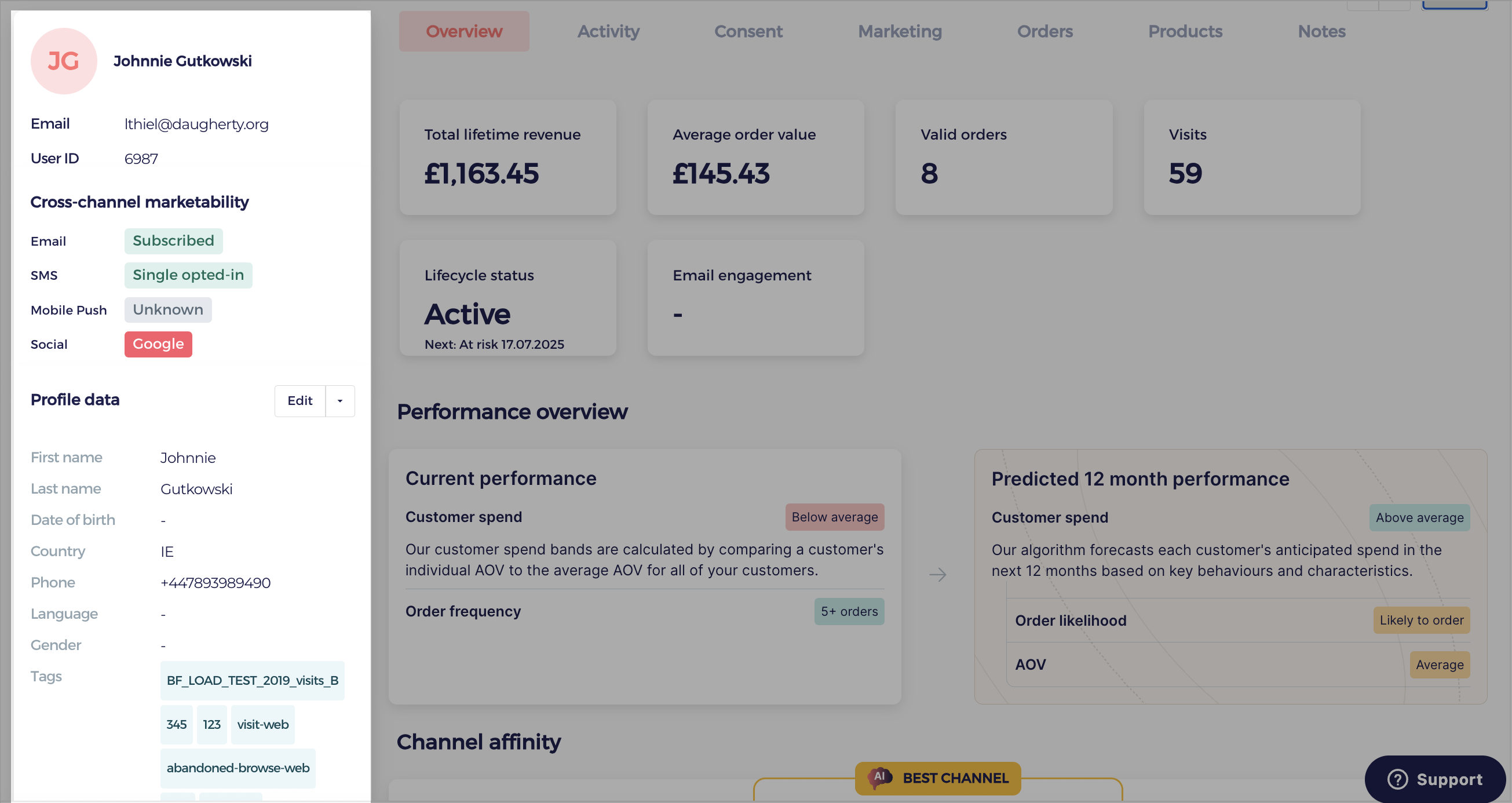
Task: Click the Valid orders card
Action: (x=1004, y=158)
